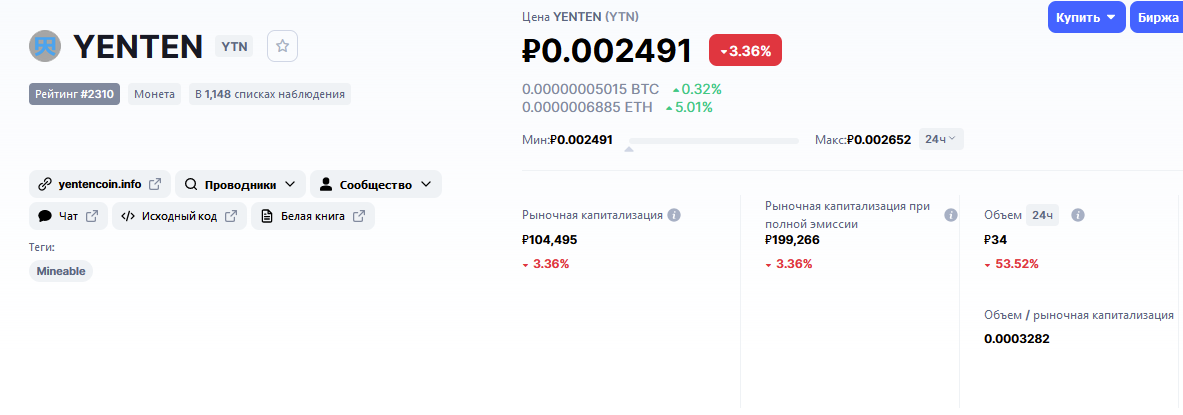The image size is (1183, 415).
Task: Open Исходный код source link
Action: pyautogui.click(x=180, y=216)
